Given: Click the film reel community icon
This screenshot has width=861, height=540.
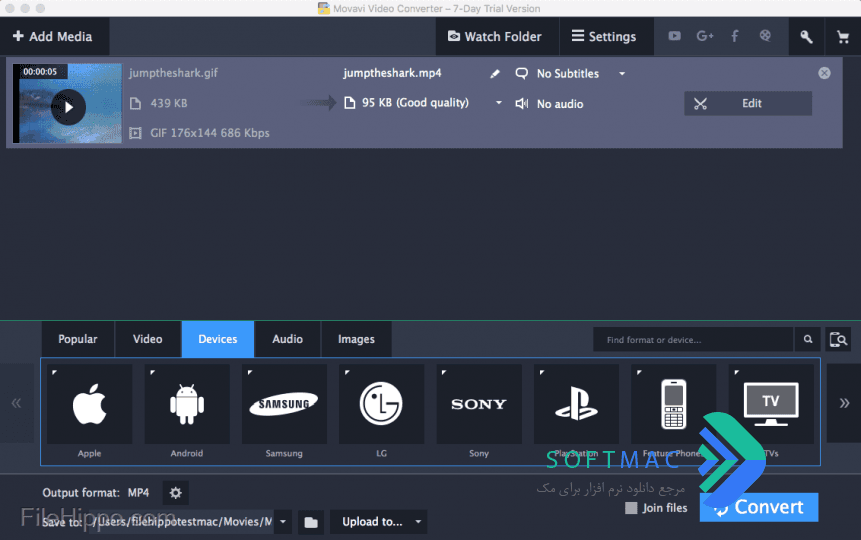Looking at the screenshot, I should tap(765, 36).
